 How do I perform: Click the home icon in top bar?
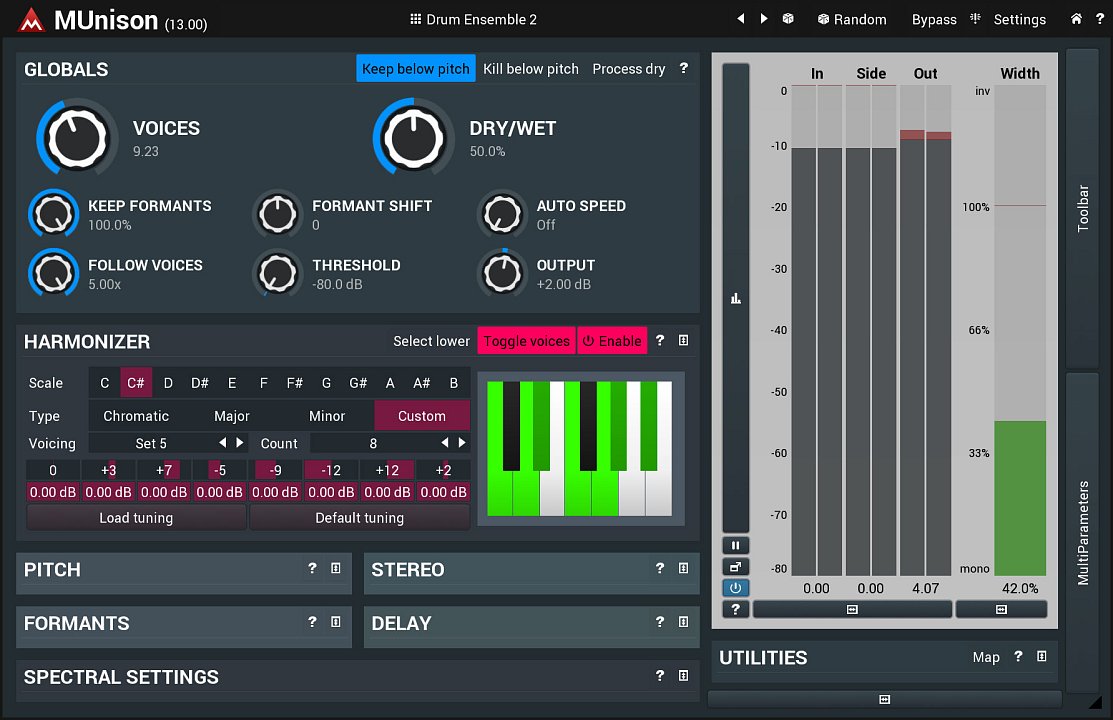click(x=1076, y=19)
